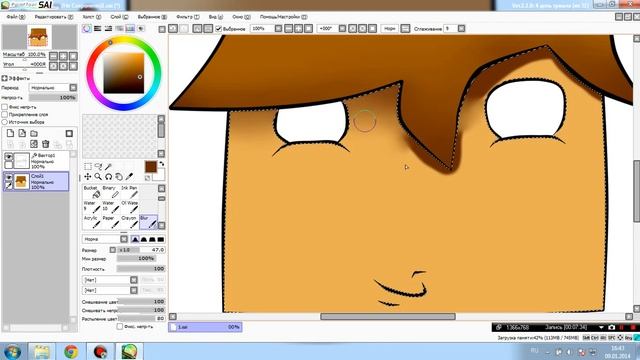This screenshot has width=640, height=360.
Task: Open the second [Нет] brush texture dropdown
Action: pos(110,290)
